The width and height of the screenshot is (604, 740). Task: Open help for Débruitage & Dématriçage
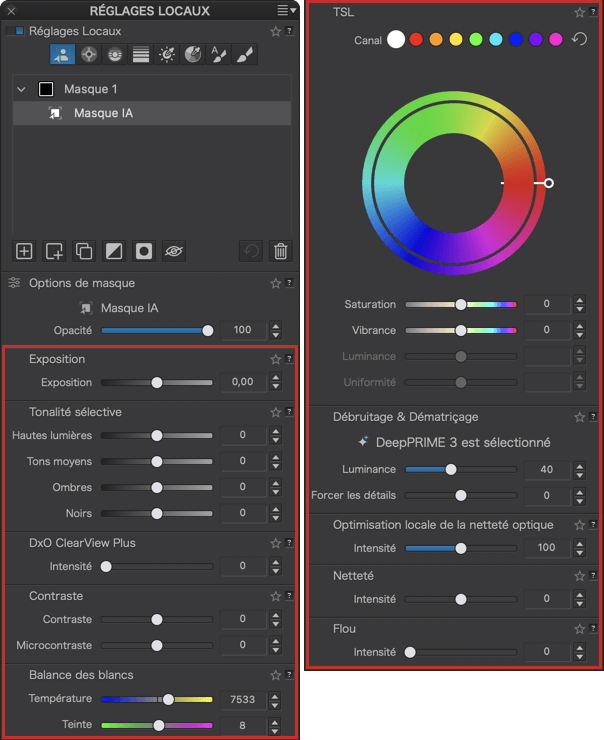(594, 417)
